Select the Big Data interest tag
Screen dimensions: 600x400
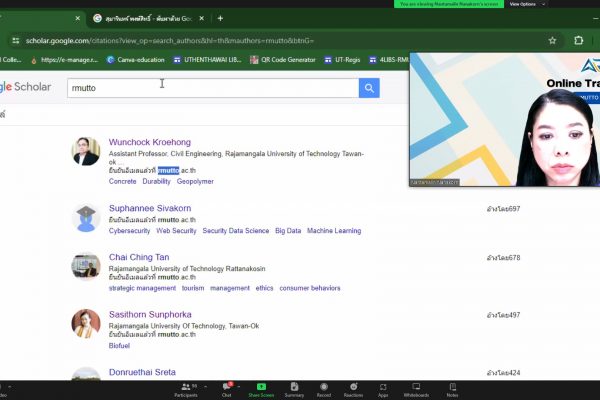(x=288, y=231)
